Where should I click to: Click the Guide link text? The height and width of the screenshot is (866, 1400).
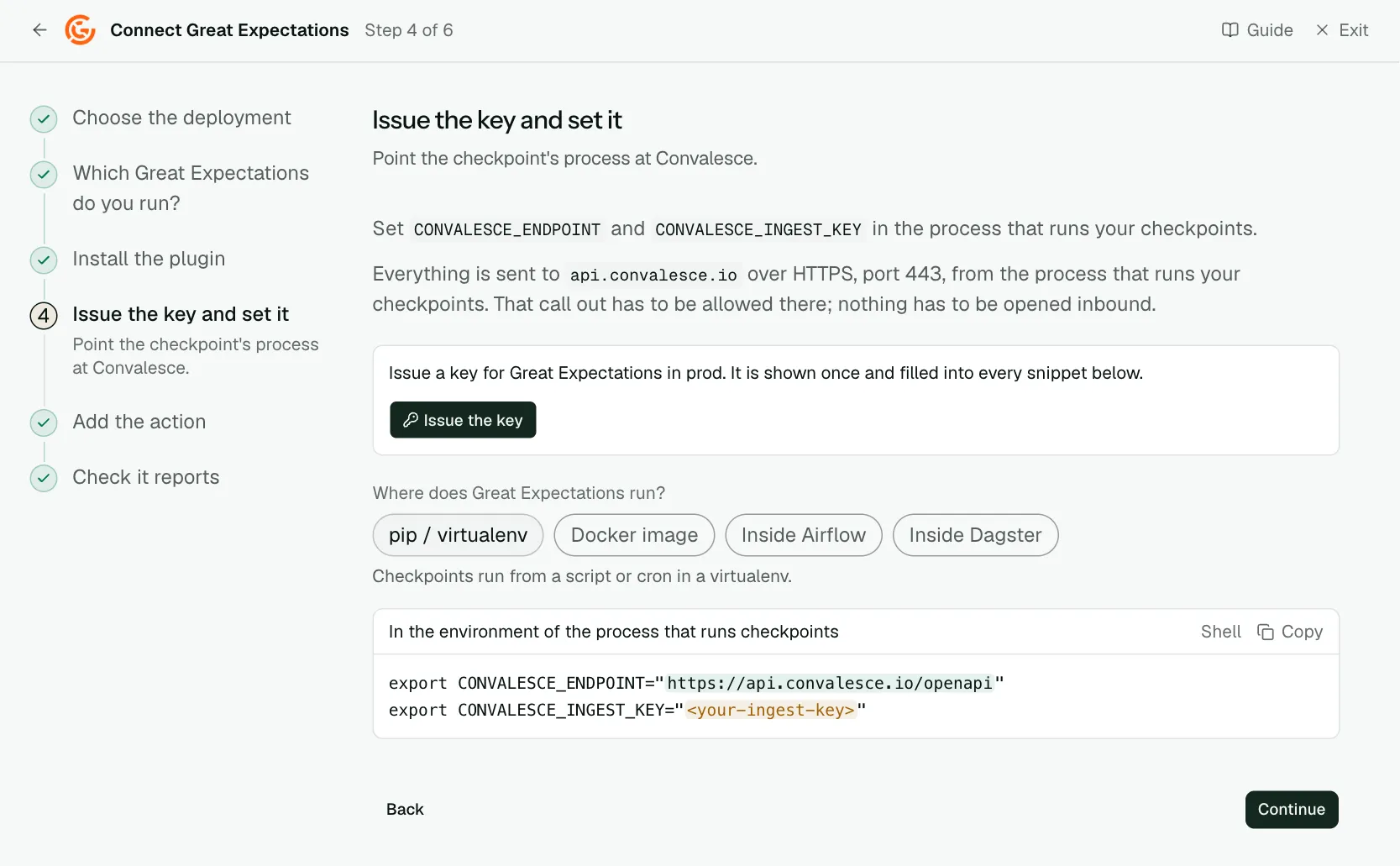coord(1270,30)
